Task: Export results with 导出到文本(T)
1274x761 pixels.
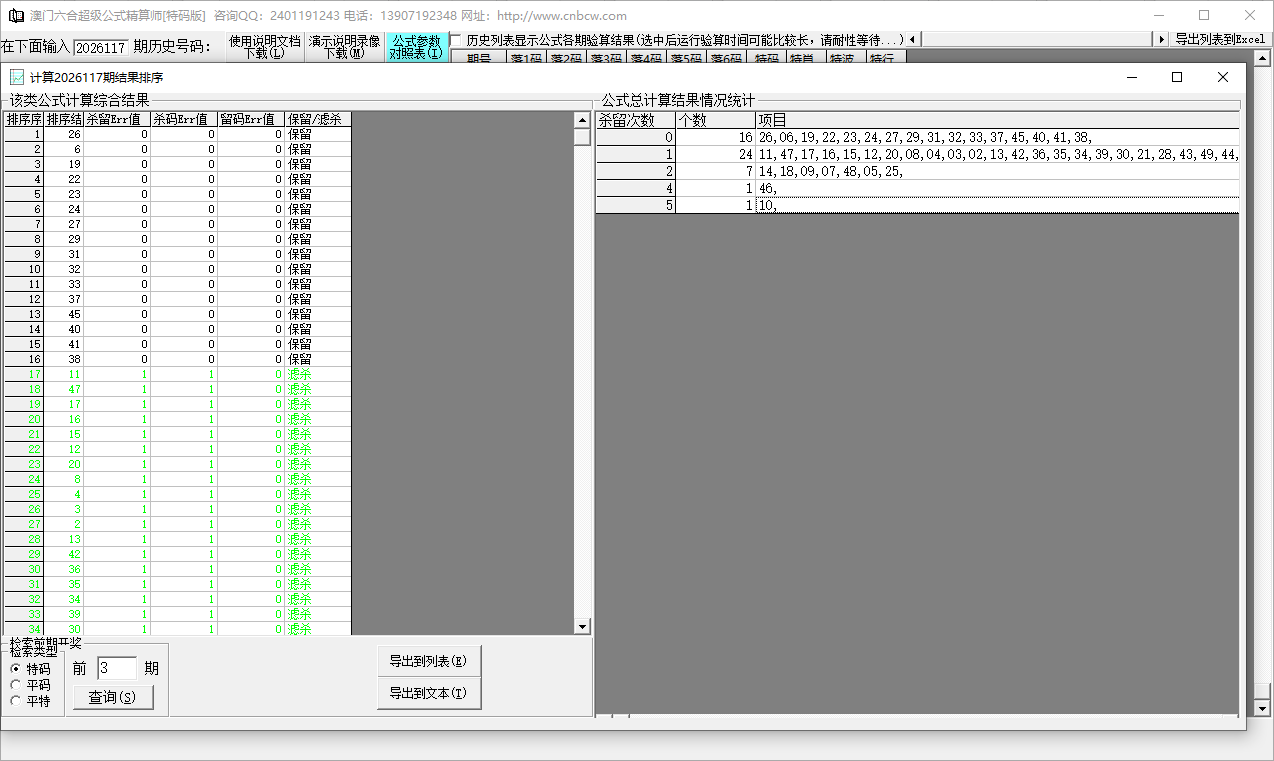Action: [429, 694]
